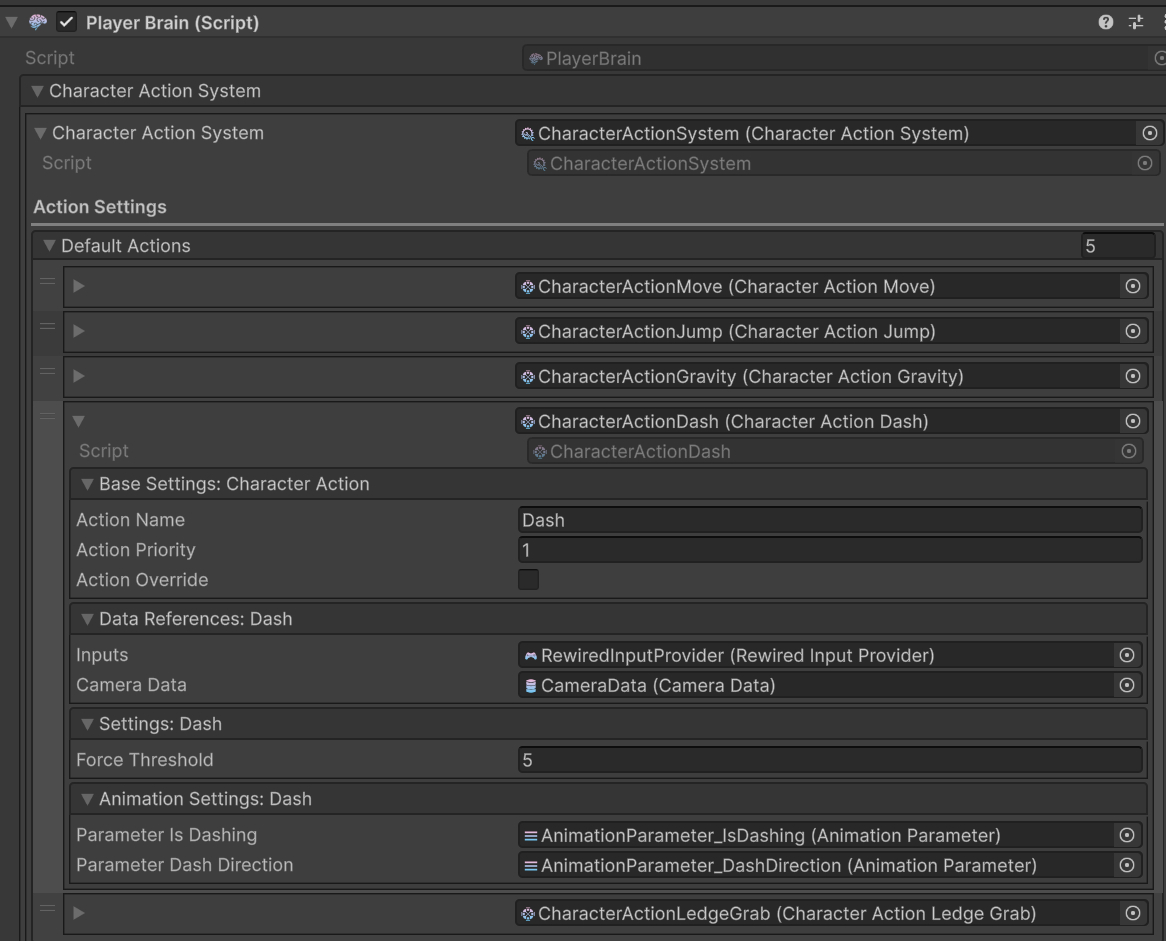The image size is (1166, 941).
Task: Collapse the Settings: Dash section
Action: (88, 724)
